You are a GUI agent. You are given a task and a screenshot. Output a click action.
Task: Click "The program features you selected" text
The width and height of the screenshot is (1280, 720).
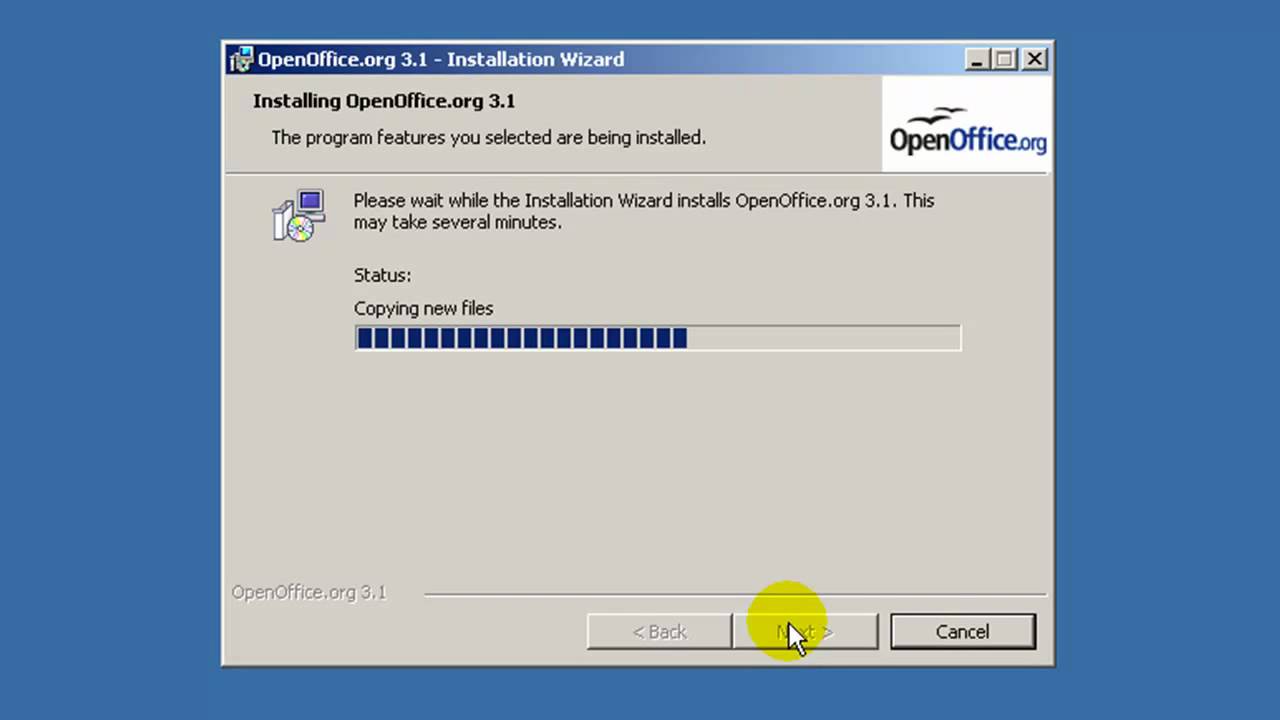(x=489, y=138)
